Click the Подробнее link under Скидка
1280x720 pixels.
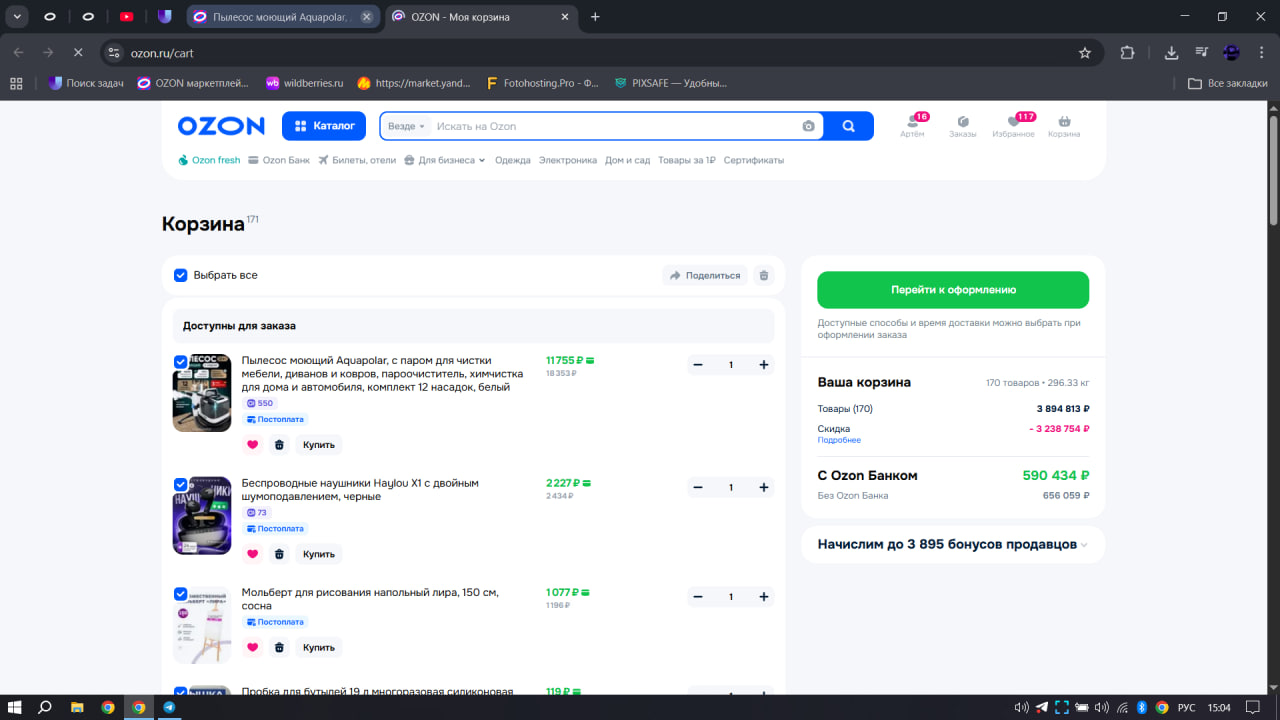tap(838, 440)
